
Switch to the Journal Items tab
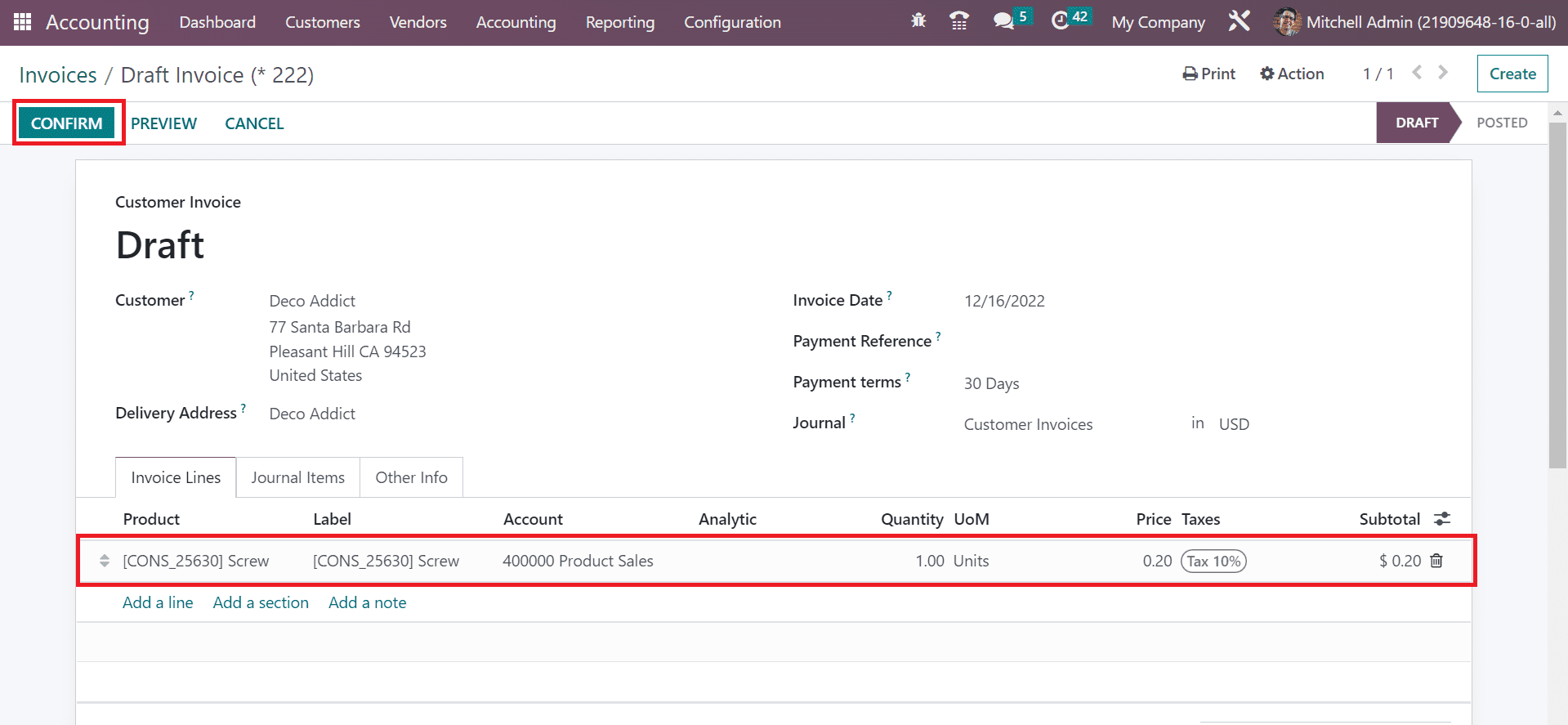pos(298,477)
